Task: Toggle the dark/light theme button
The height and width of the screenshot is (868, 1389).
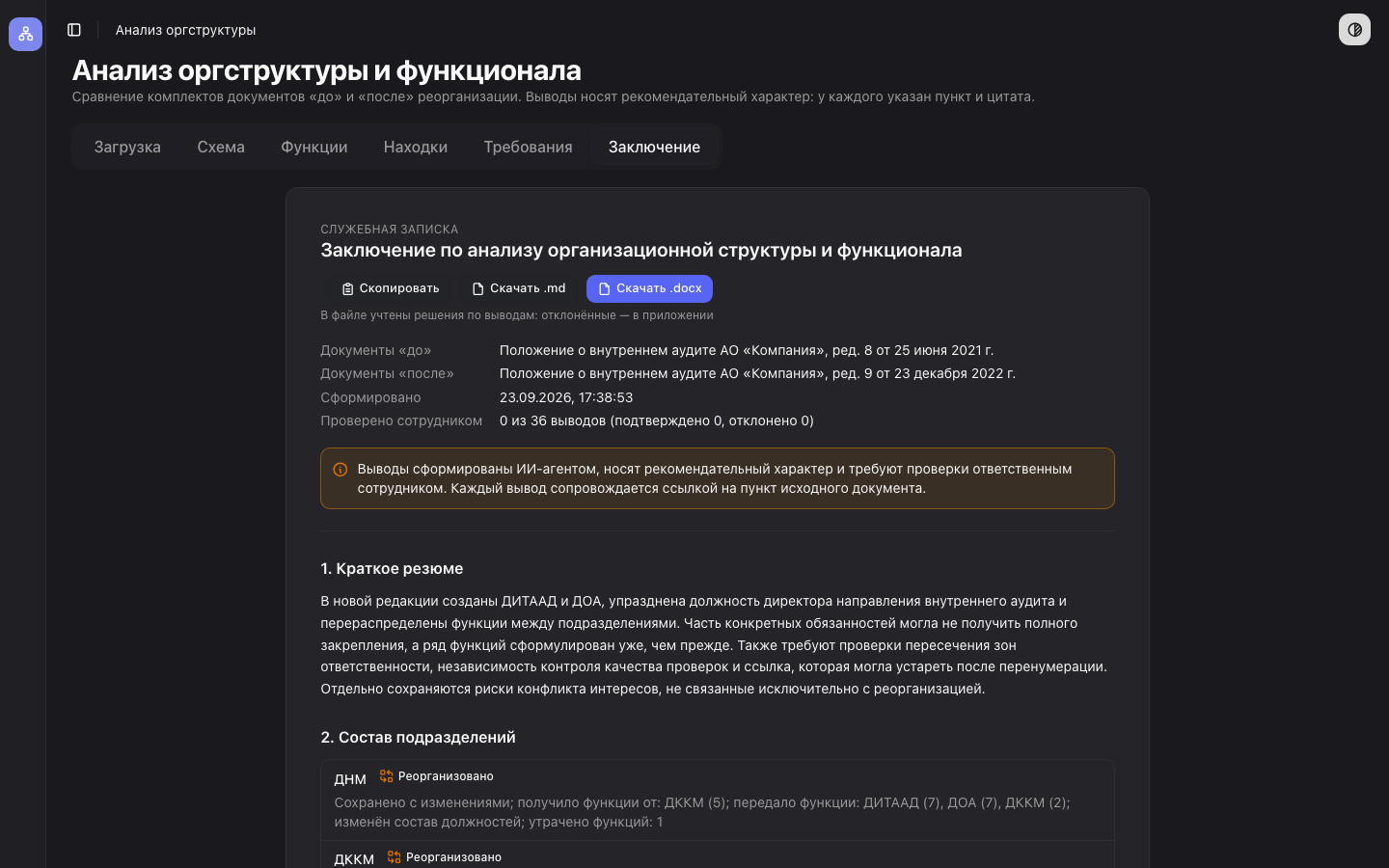Action: [x=1354, y=30]
